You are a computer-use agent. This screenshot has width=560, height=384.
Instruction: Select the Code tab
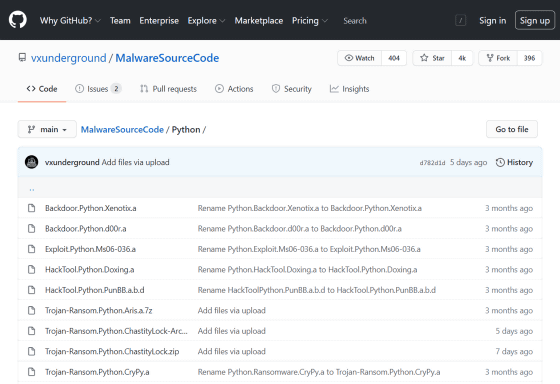click(42, 89)
